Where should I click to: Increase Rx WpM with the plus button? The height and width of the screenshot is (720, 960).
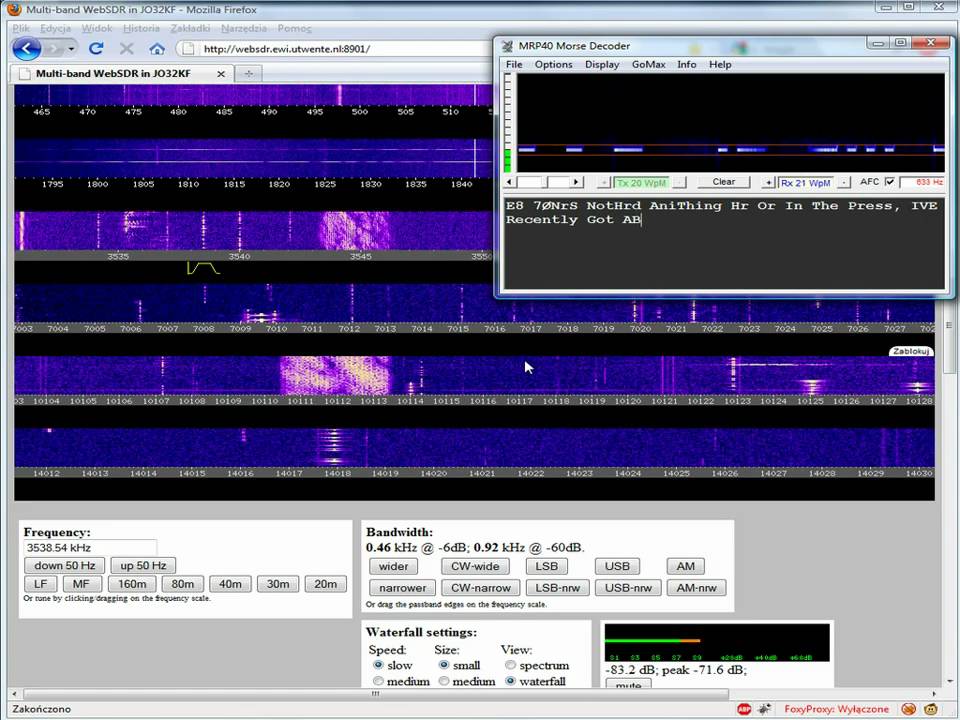(x=768, y=182)
